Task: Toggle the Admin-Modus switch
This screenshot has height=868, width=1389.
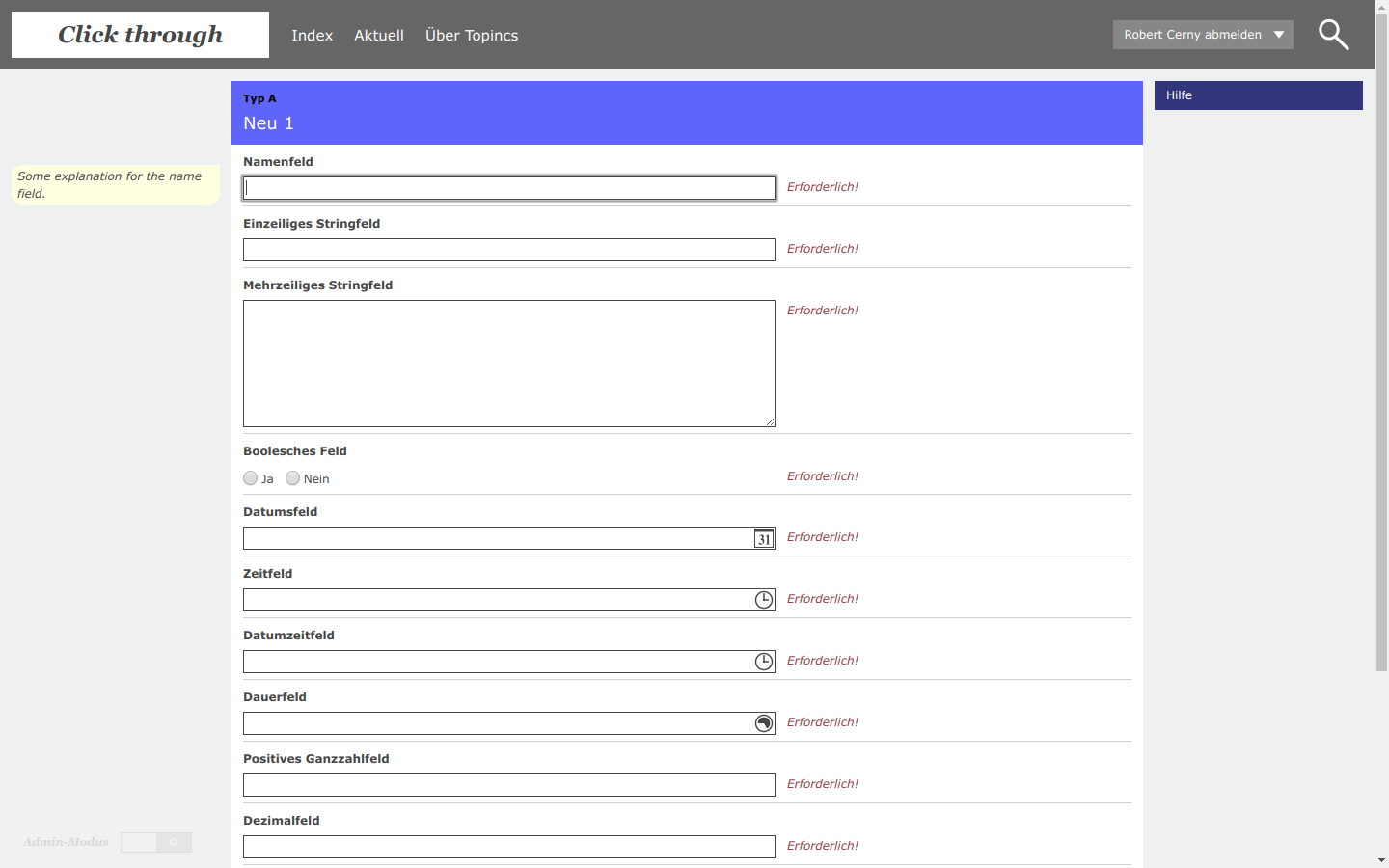Action: pos(156,842)
